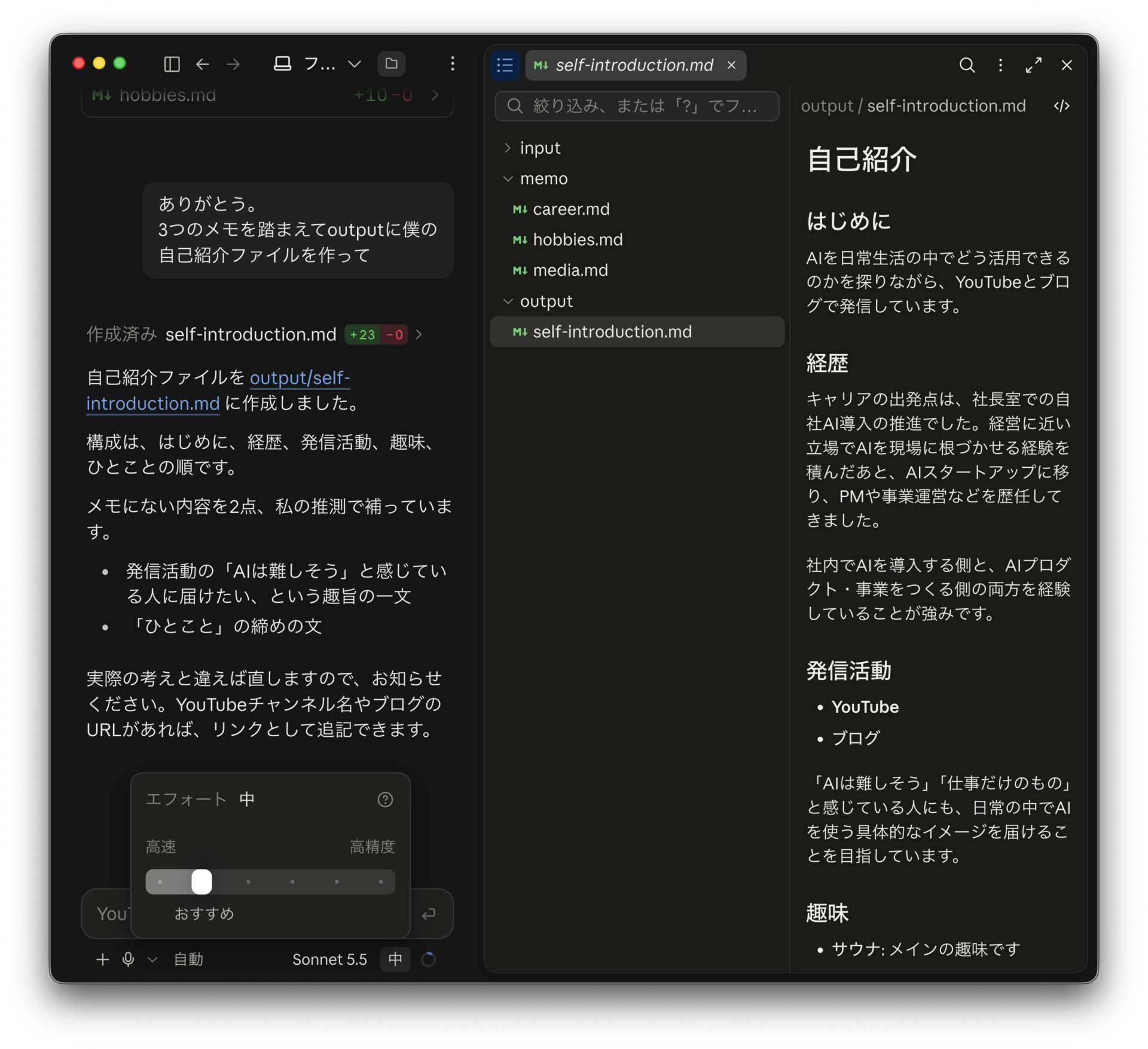Select the self-introduction.md editor tab
The width and height of the screenshot is (1148, 1049).
[x=635, y=65]
